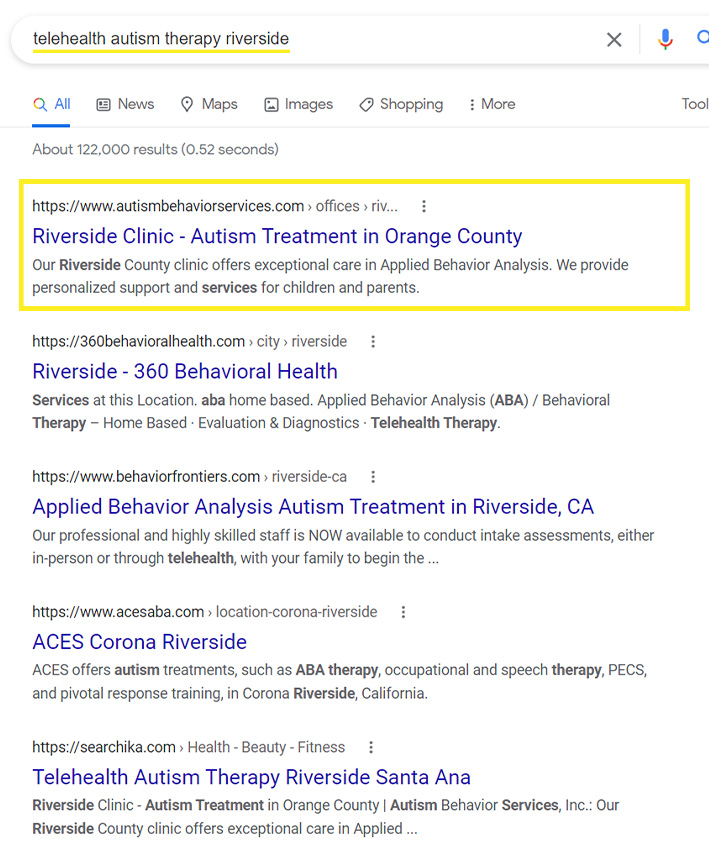The height and width of the screenshot is (853, 709).
Task: Open three-dot menu beside behaviorfrontiers.com result
Action: (x=373, y=477)
